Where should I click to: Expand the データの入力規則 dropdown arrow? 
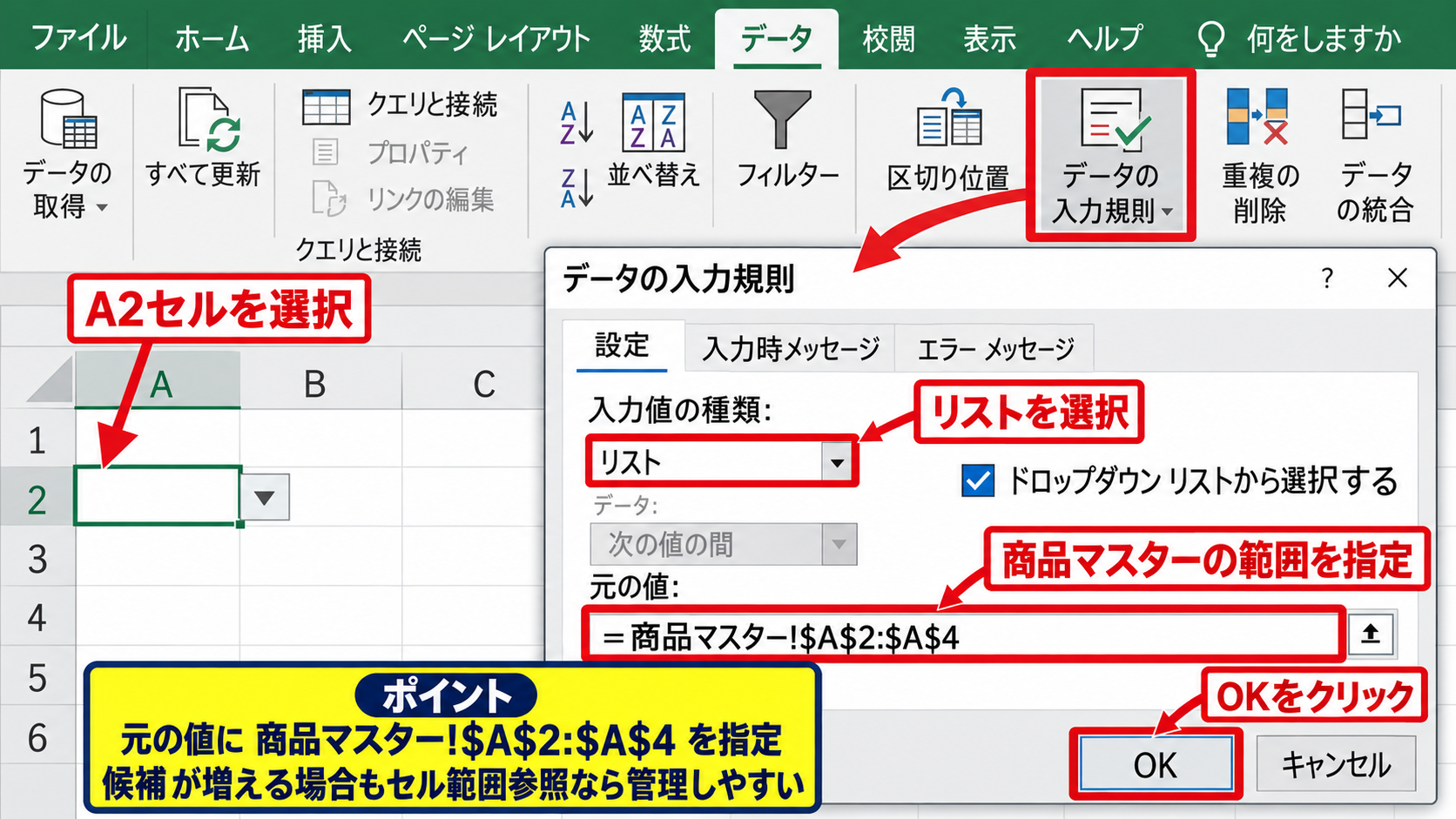point(1168,211)
